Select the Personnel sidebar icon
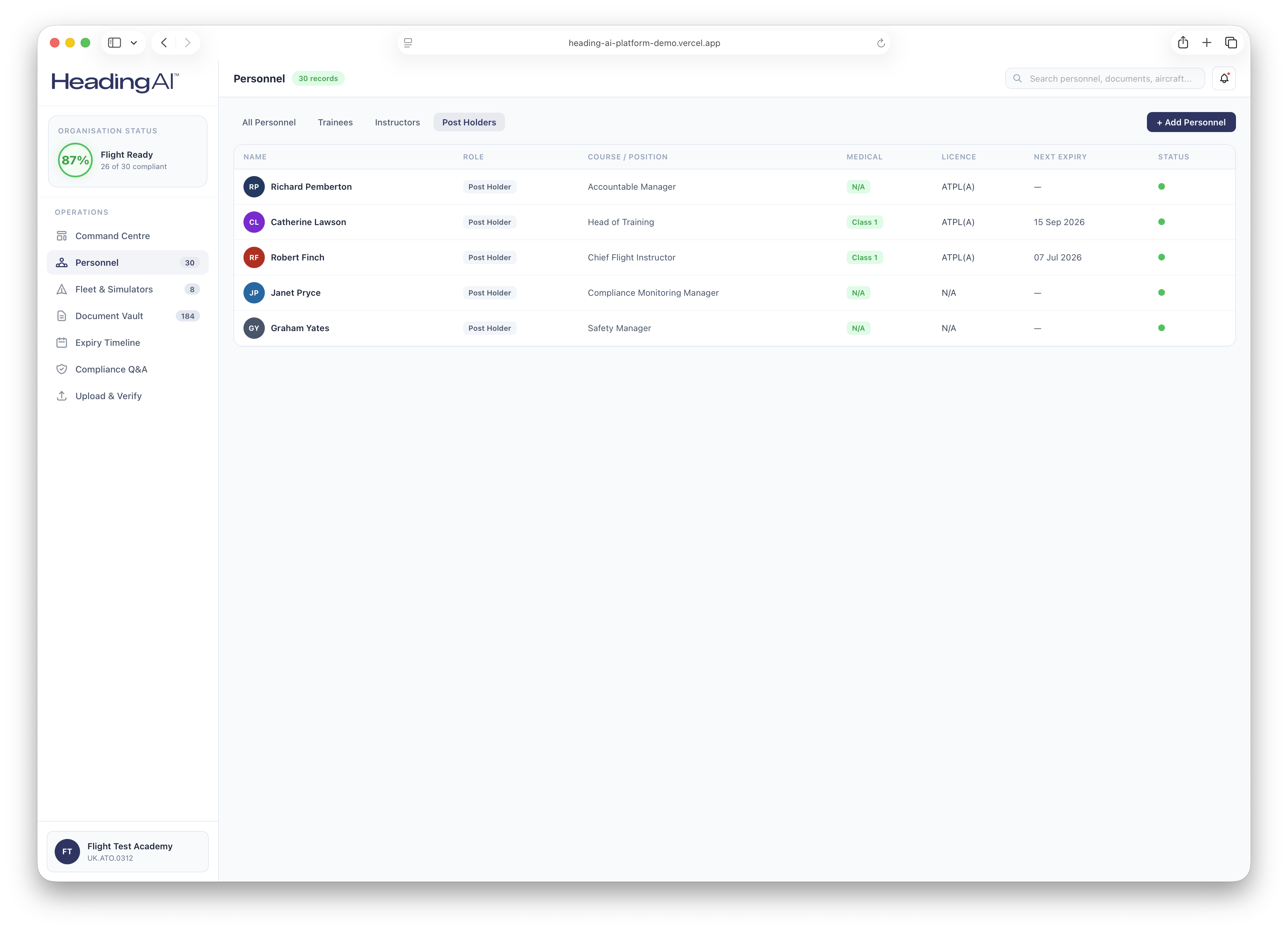 point(61,262)
